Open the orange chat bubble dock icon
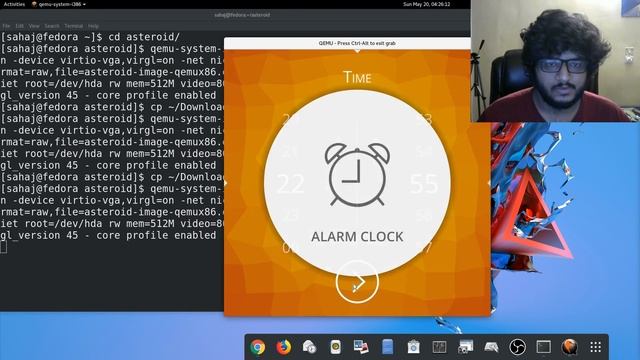This screenshot has width=640, height=360. point(569,347)
